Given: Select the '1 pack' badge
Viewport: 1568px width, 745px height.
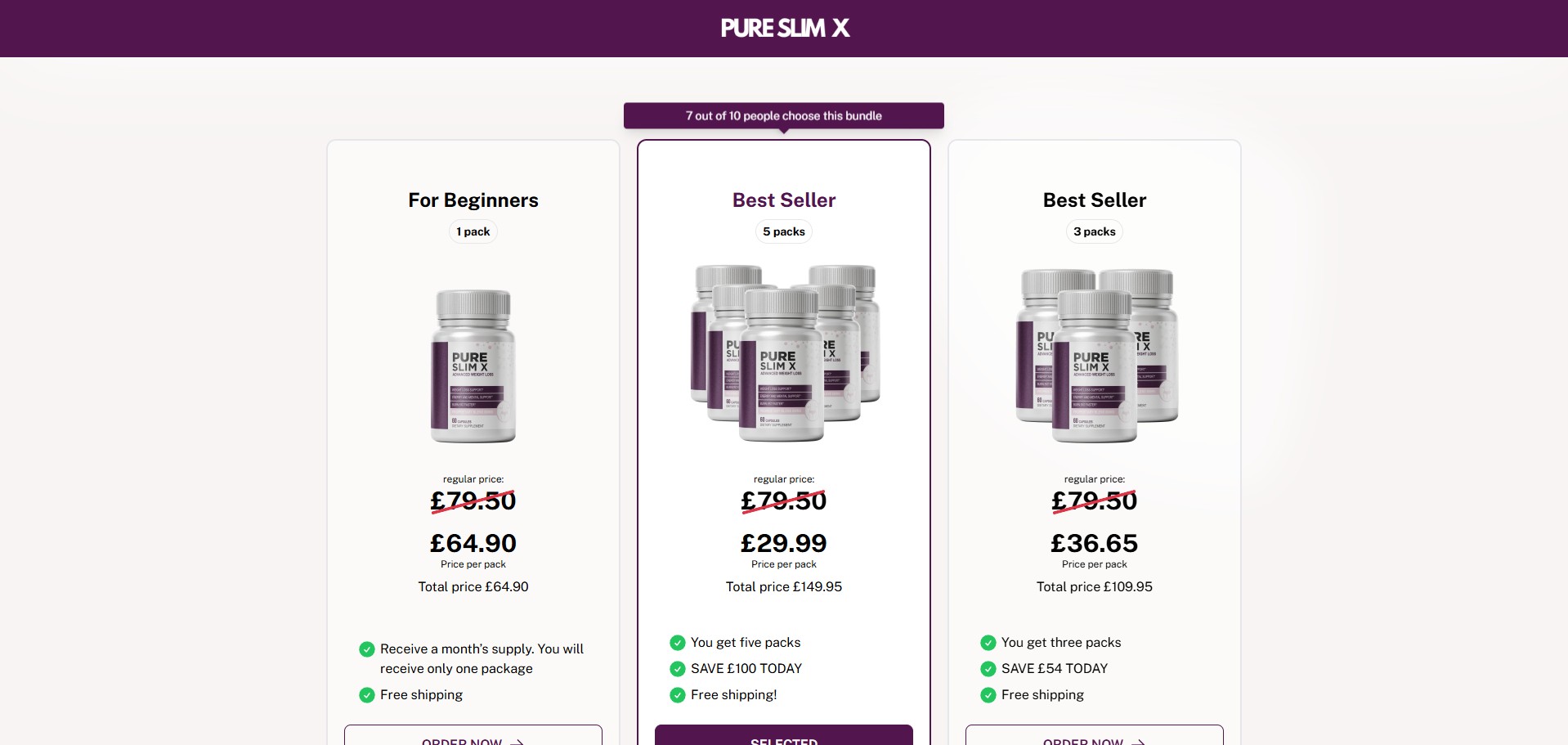Looking at the screenshot, I should click(473, 231).
